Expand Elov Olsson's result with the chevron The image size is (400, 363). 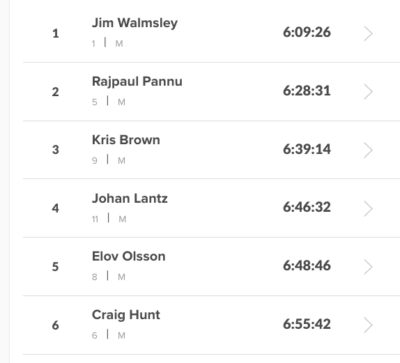point(368,267)
